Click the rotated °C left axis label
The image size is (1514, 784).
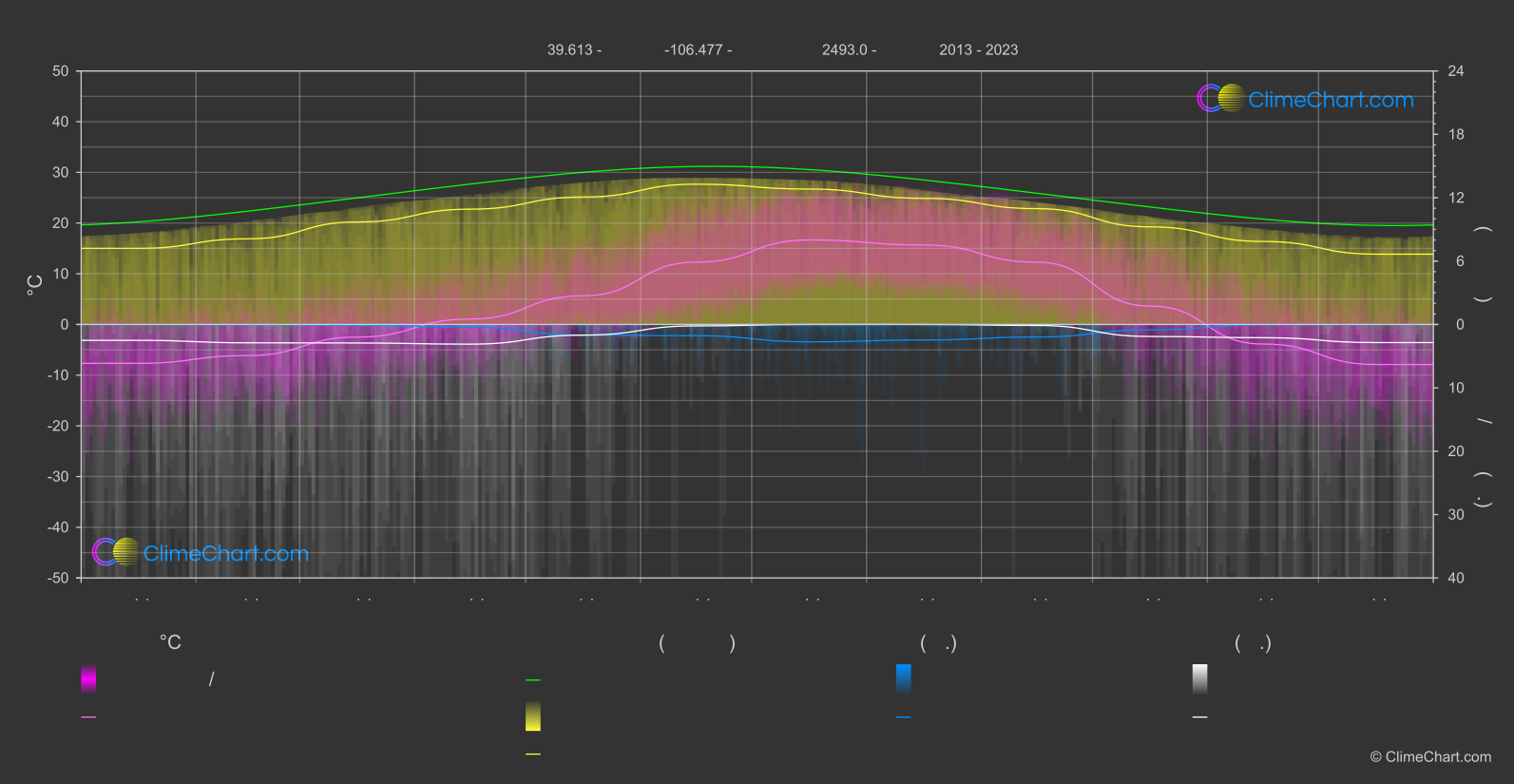35,285
